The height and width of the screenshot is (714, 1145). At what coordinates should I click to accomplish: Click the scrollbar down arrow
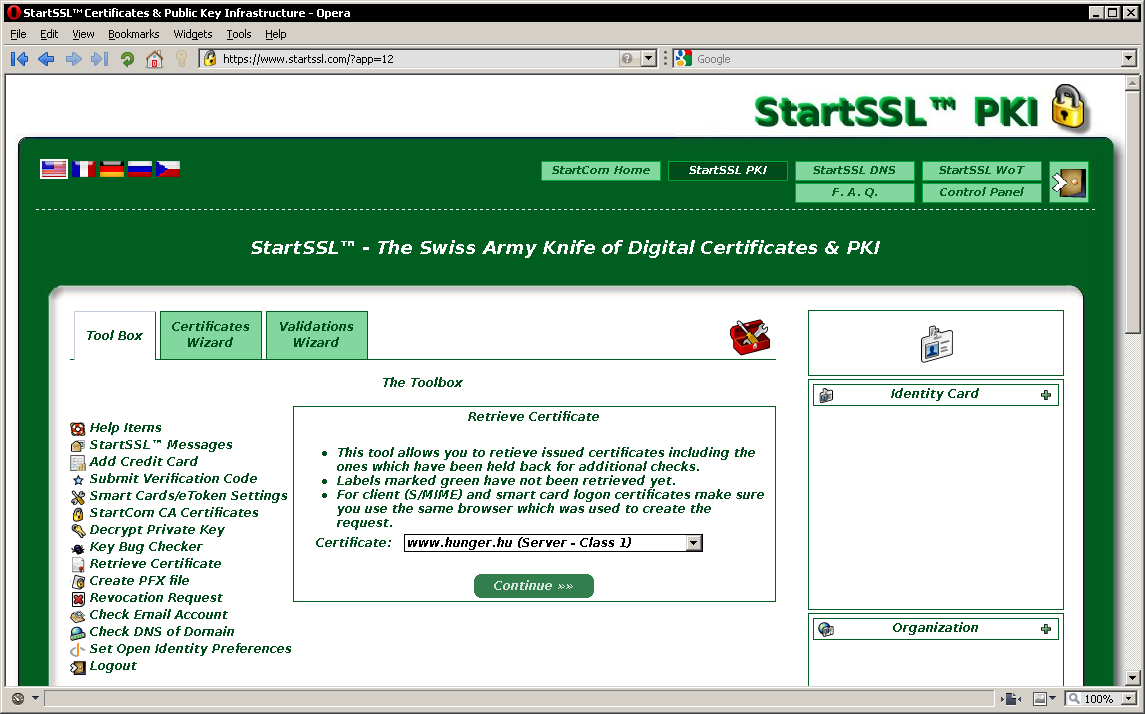coord(1132,677)
